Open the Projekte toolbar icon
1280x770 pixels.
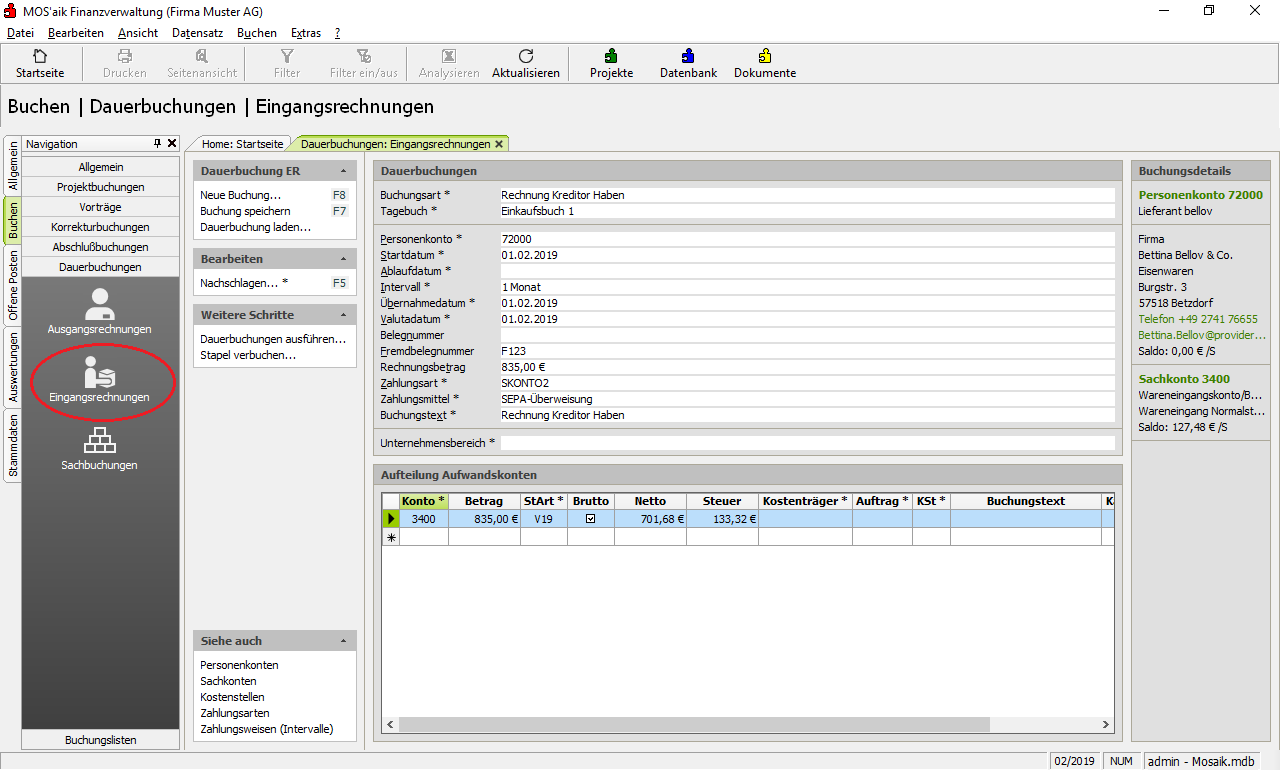(611, 57)
